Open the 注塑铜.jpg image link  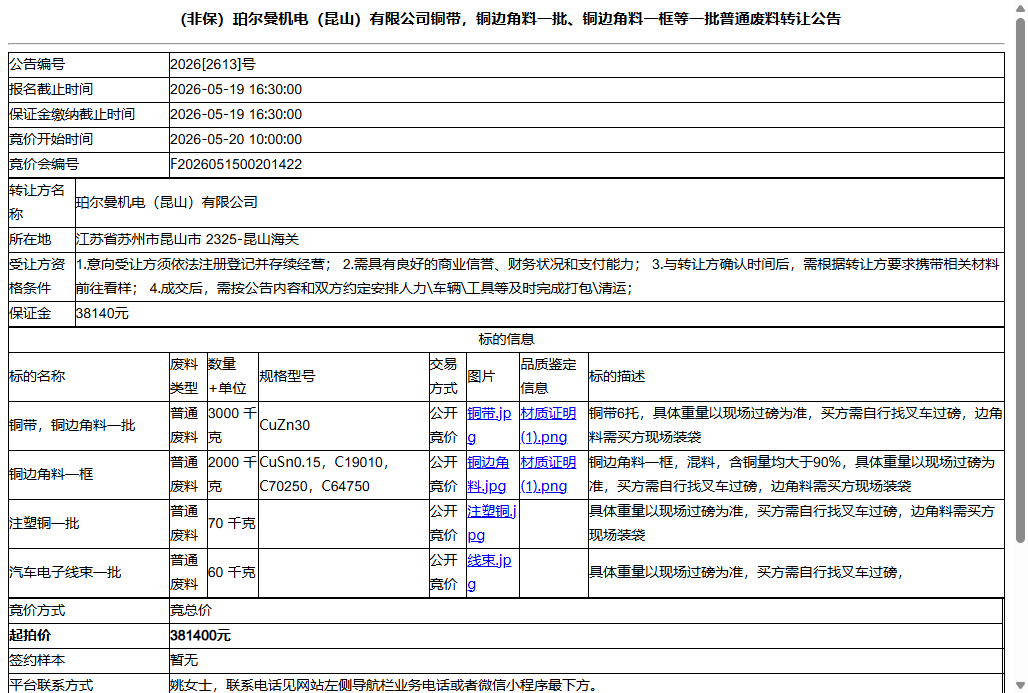click(492, 523)
